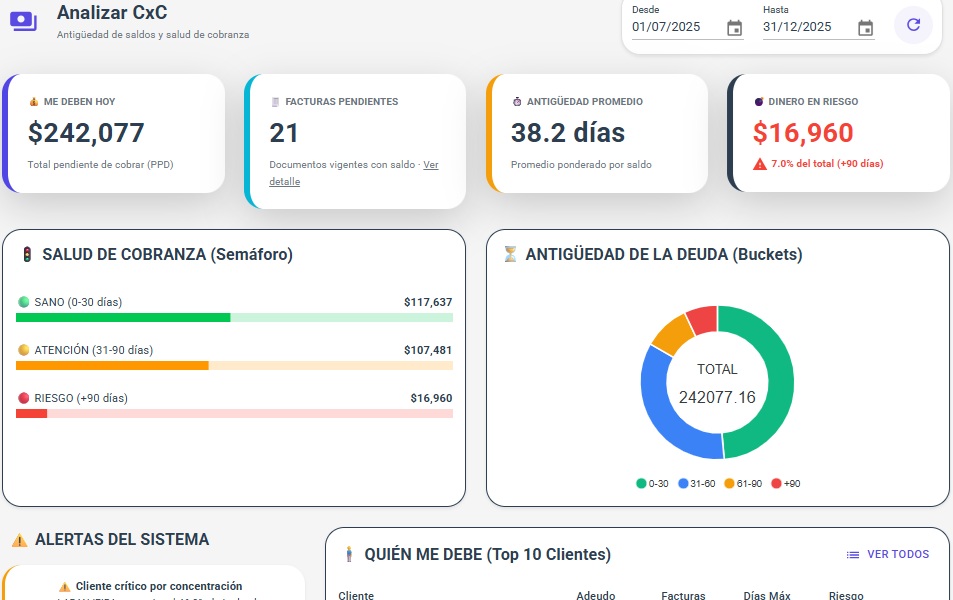Viewport: 953px width, 600px height.
Task: Click the Analizar CxC money icon
Action: pos(23,22)
